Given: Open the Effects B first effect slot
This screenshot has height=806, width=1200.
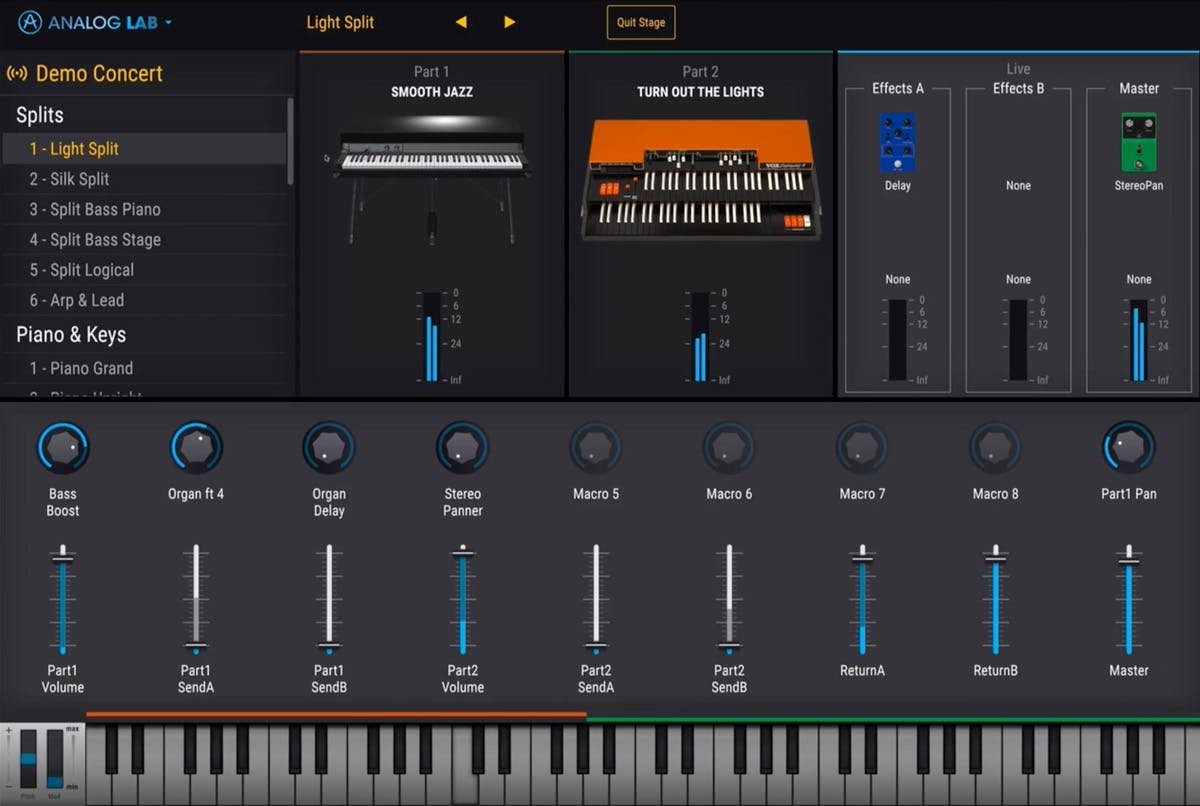Looking at the screenshot, I should point(1018,186).
